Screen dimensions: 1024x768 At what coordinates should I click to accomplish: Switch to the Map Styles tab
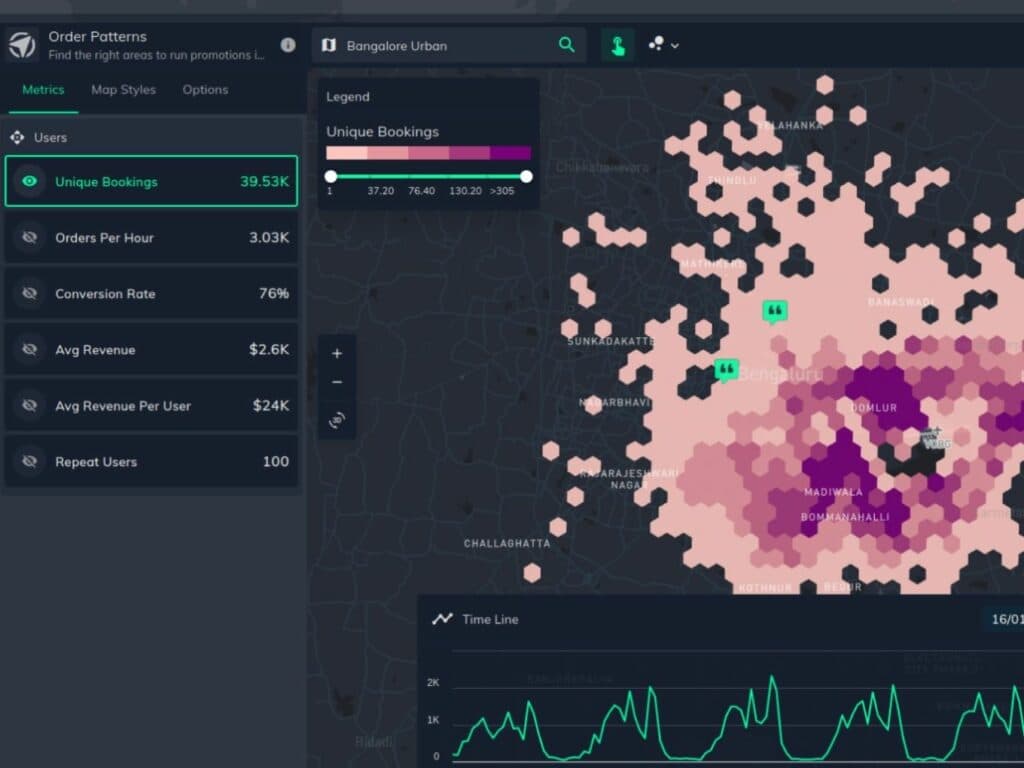(x=123, y=90)
